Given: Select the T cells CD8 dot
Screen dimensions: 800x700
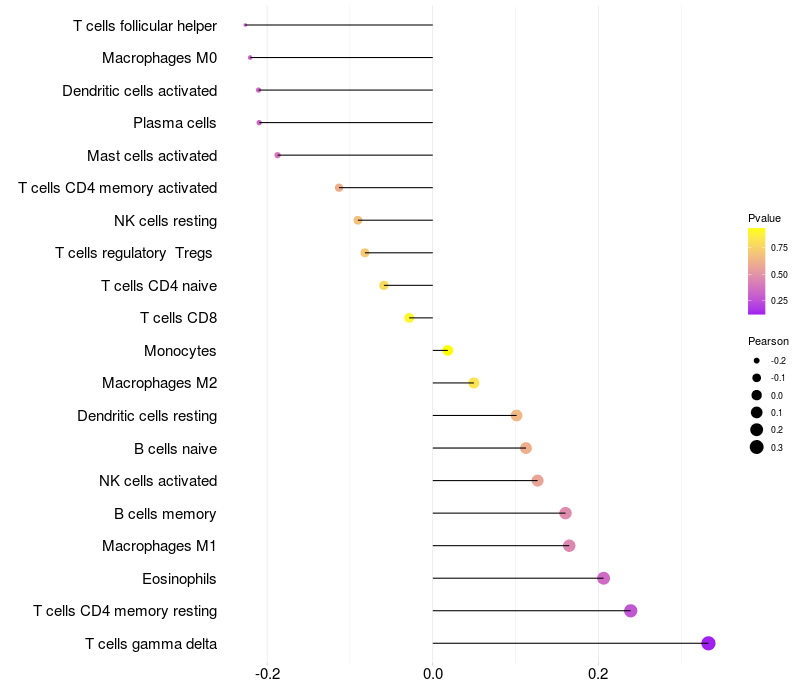Looking at the screenshot, I should coord(409,318).
